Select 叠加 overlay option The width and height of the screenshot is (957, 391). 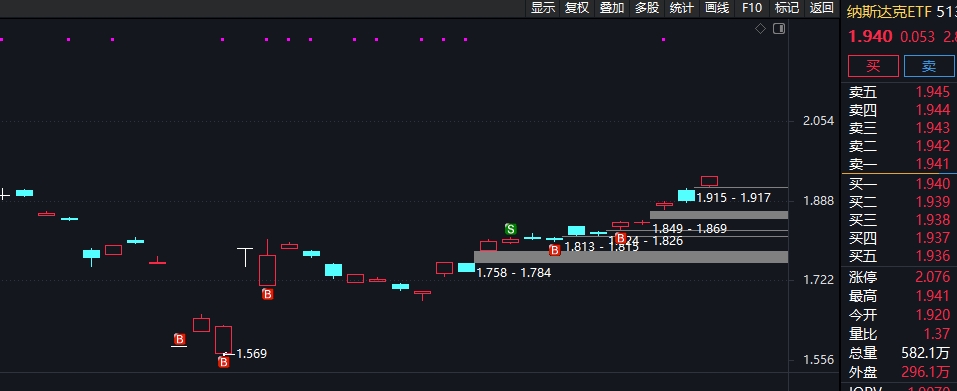pyautogui.click(x=612, y=8)
